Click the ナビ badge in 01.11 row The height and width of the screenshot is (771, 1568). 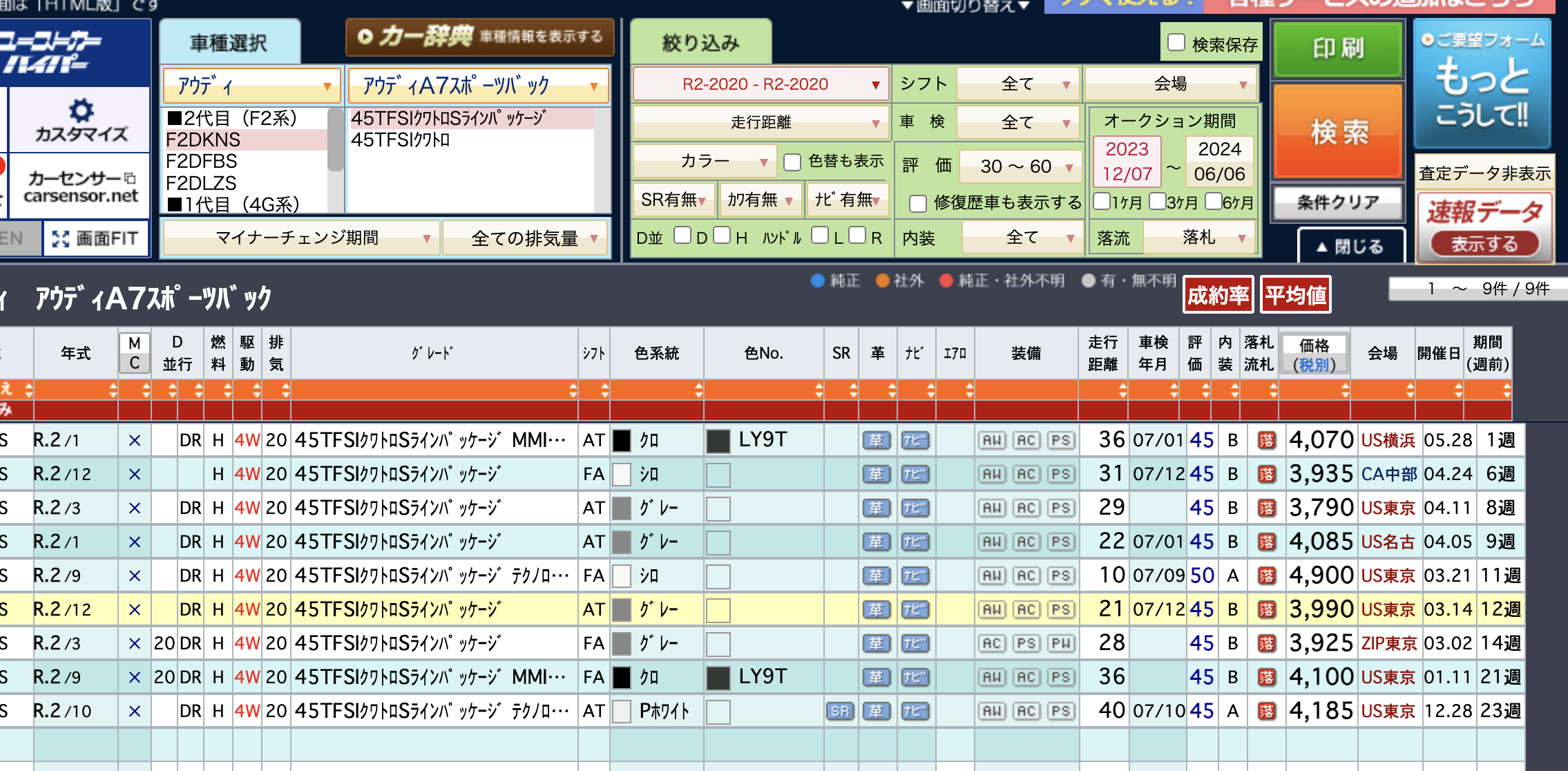915,677
